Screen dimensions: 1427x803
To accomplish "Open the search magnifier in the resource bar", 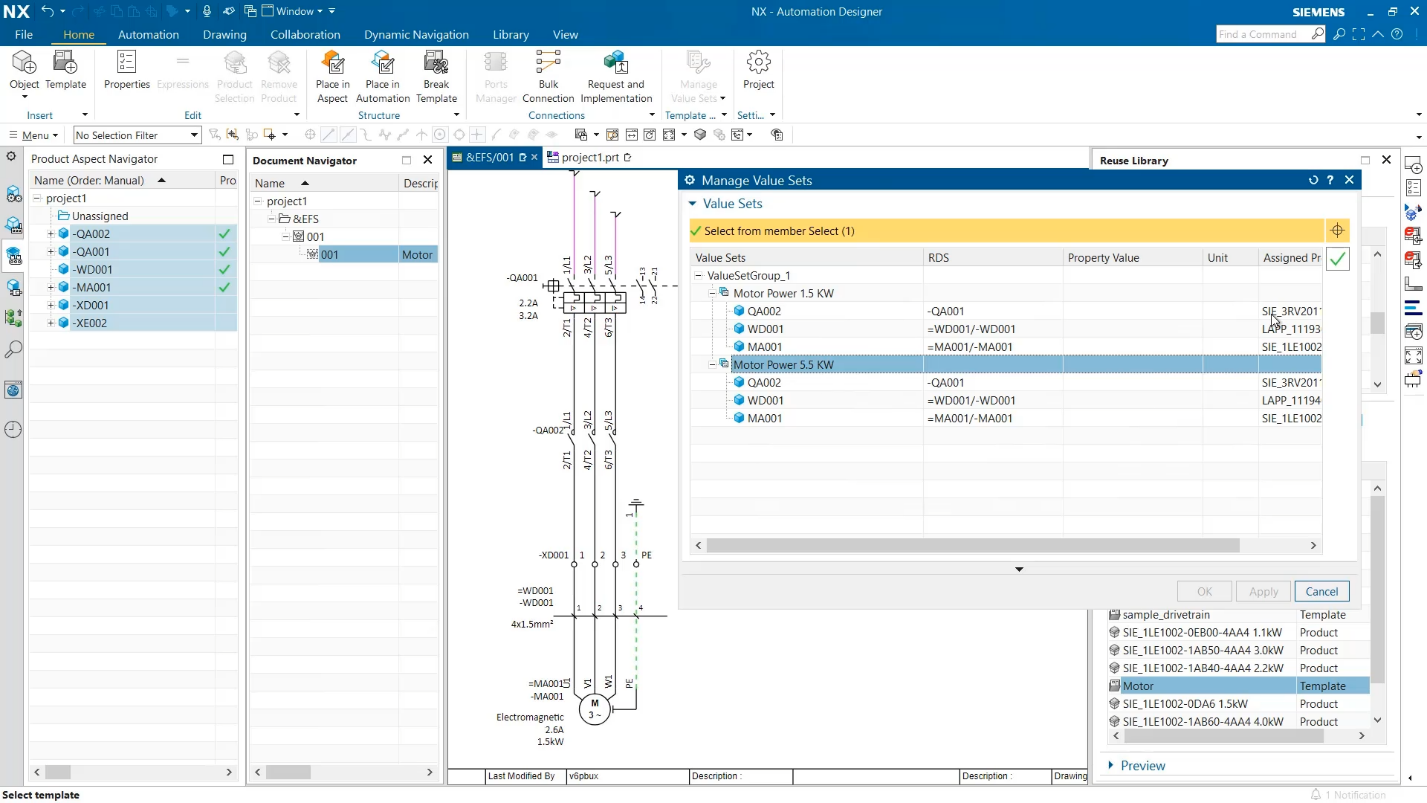I will (12, 350).
